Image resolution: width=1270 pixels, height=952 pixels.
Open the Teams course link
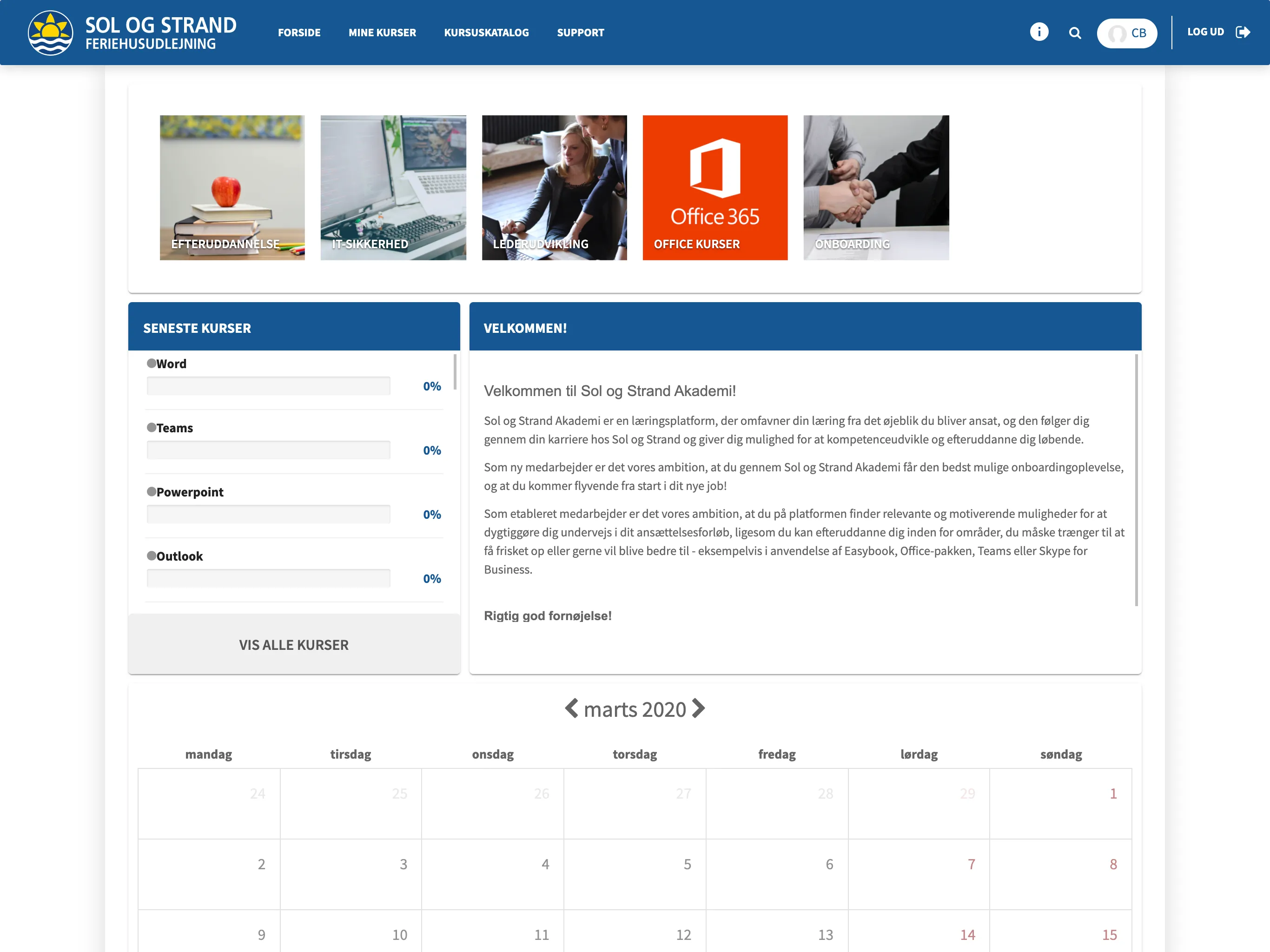click(174, 428)
